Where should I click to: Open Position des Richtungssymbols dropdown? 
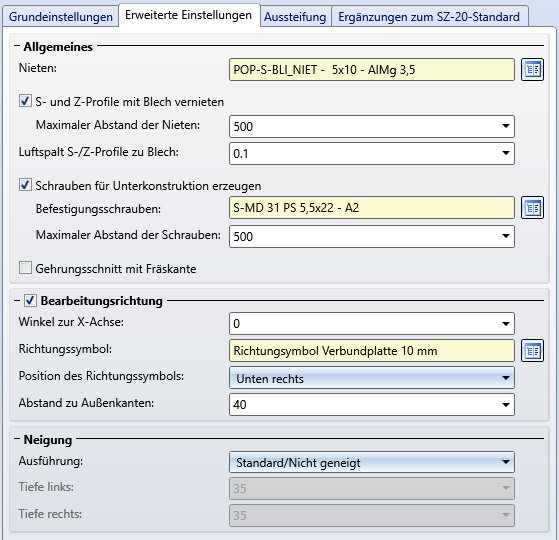coord(372,378)
